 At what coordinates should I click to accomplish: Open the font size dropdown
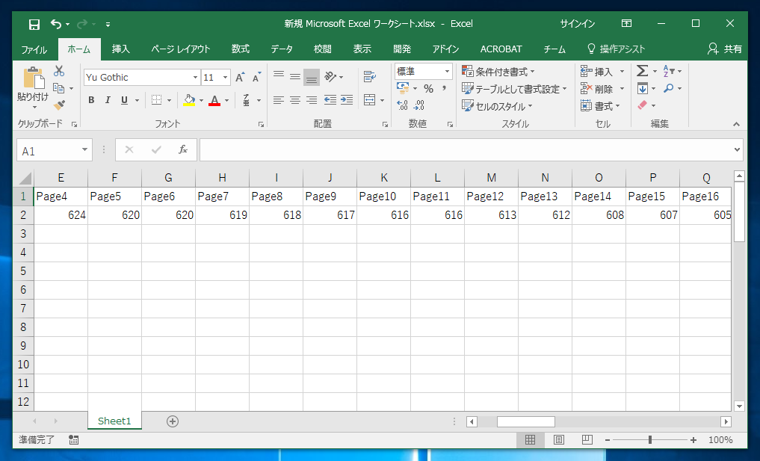[225, 78]
